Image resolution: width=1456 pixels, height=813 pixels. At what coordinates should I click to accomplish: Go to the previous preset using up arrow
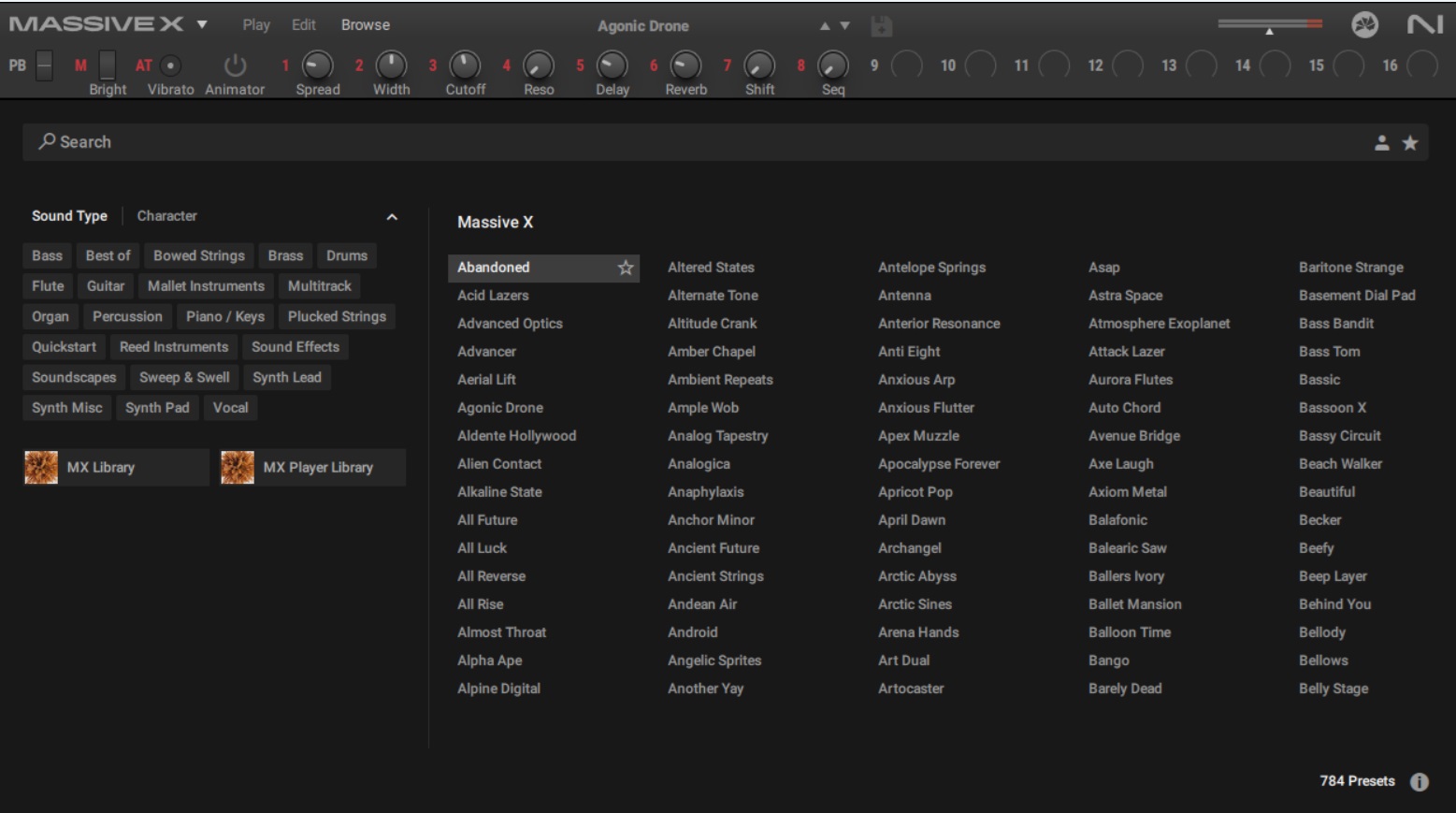[x=825, y=26]
